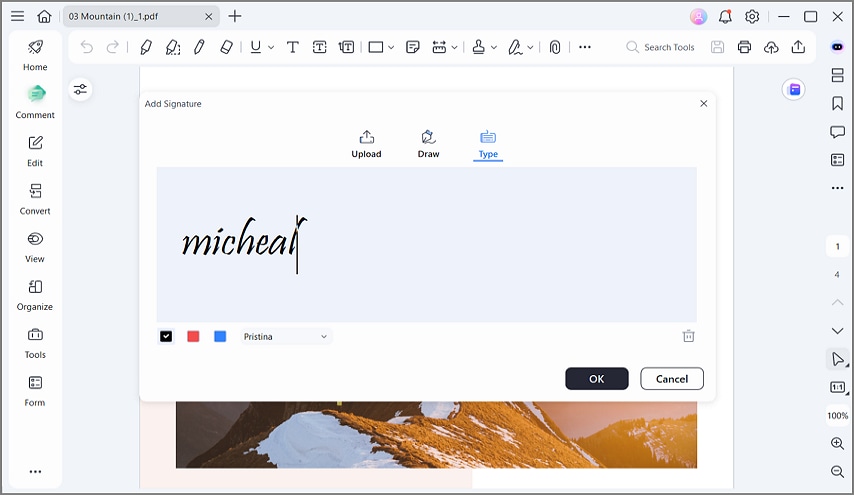Print the document
Image resolution: width=854 pixels, height=495 pixels.
[x=745, y=47]
